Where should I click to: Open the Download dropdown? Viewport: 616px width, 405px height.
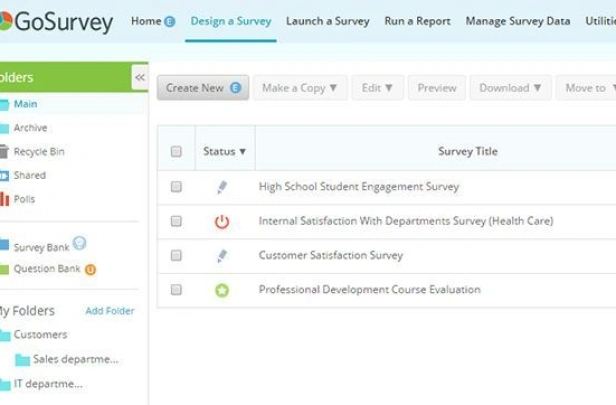pyautogui.click(x=510, y=88)
